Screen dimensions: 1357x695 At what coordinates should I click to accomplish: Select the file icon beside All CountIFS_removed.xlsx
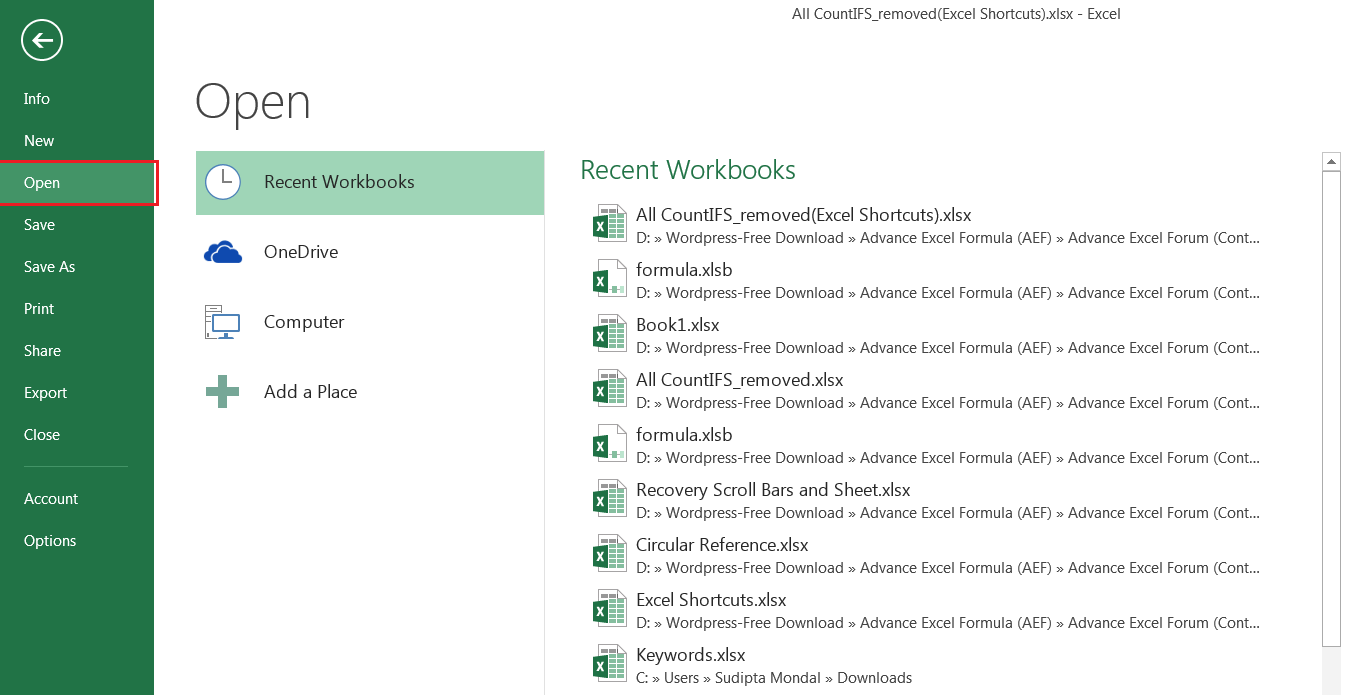click(610, 390)
